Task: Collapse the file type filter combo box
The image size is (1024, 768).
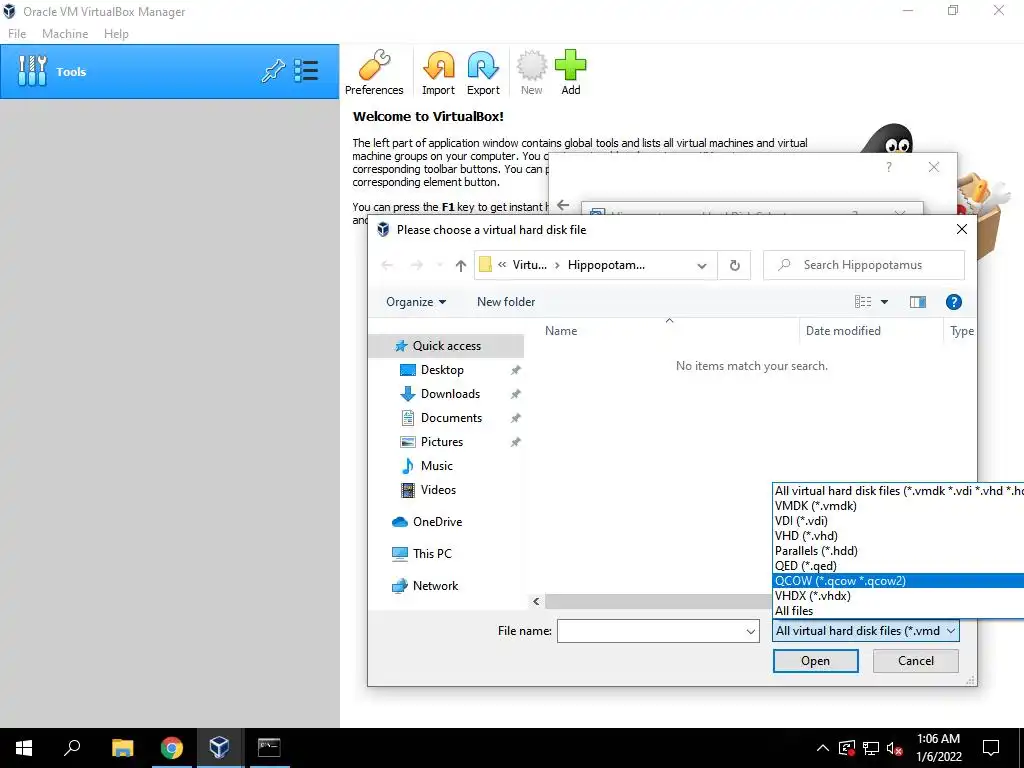Action: click(865, 631)
